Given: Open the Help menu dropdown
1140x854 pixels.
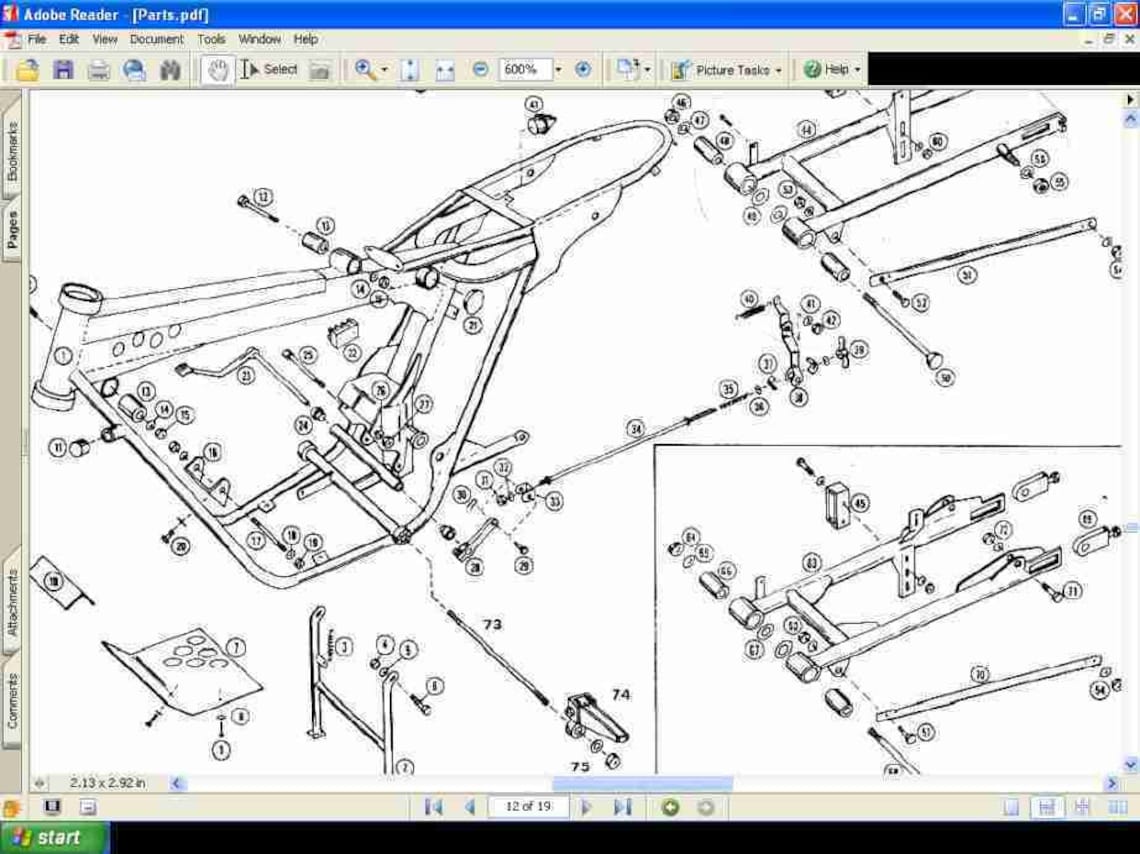Looking at the screenshot, I should click(x=305, y=39).
